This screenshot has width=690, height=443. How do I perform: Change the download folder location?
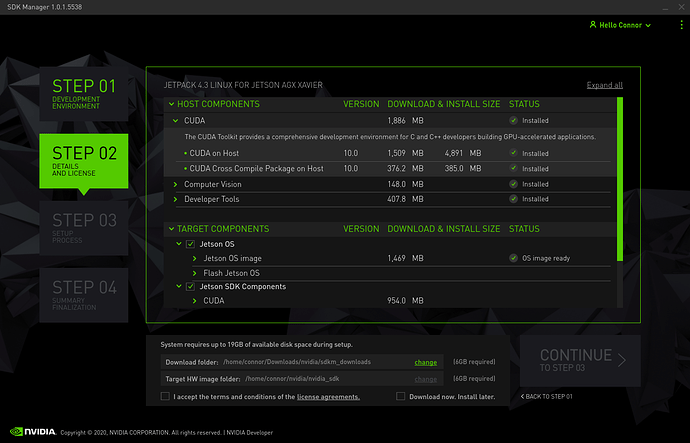point(426,362)
